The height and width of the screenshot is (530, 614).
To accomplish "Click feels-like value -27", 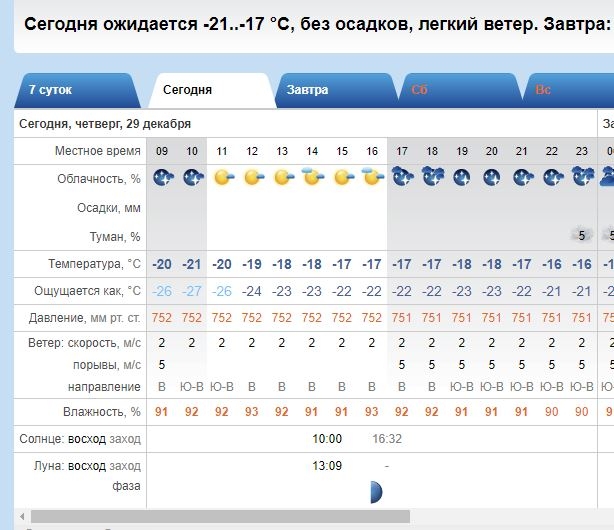I will pos(191,291).
